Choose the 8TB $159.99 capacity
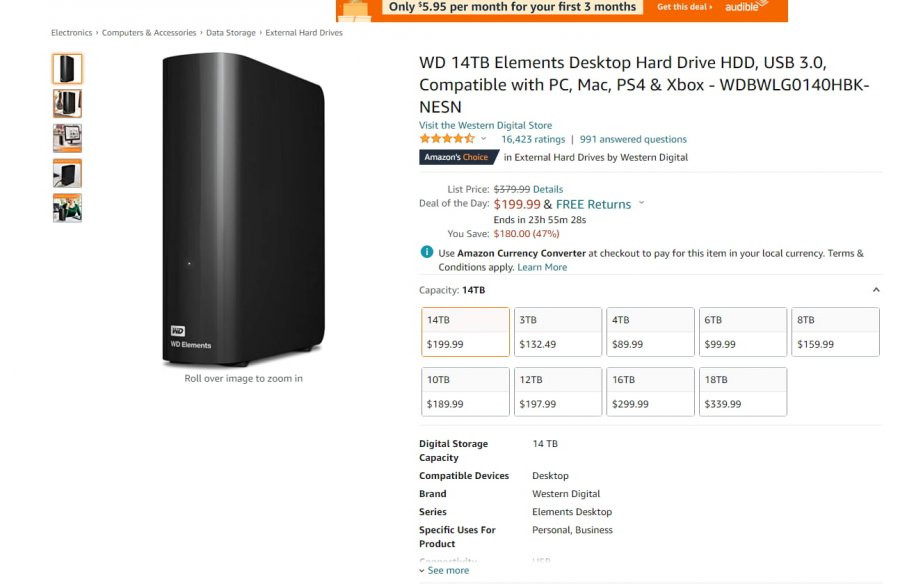 tap(835, 332)
